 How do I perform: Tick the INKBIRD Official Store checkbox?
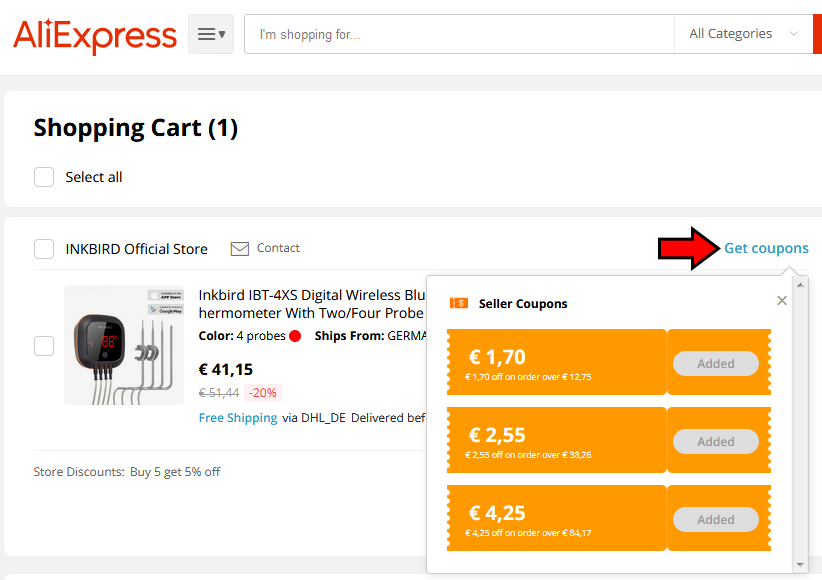[x=44, y=249]
